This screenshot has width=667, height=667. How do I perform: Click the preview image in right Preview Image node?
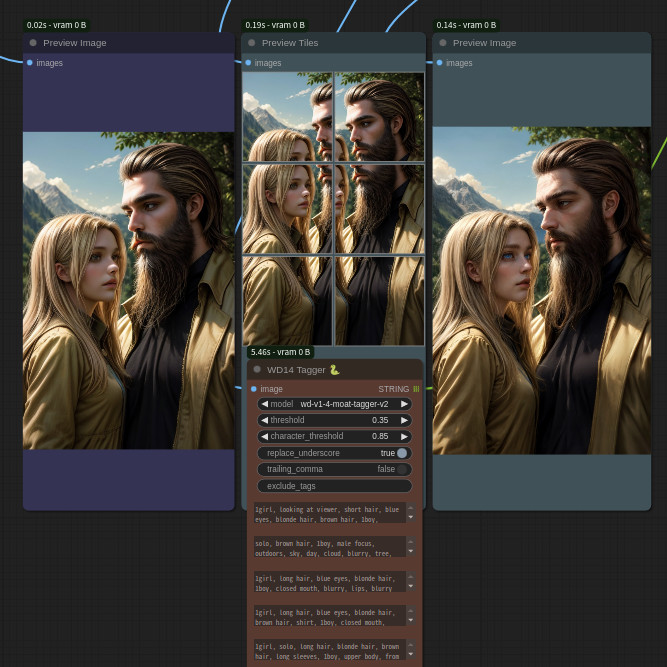(541, 290)
